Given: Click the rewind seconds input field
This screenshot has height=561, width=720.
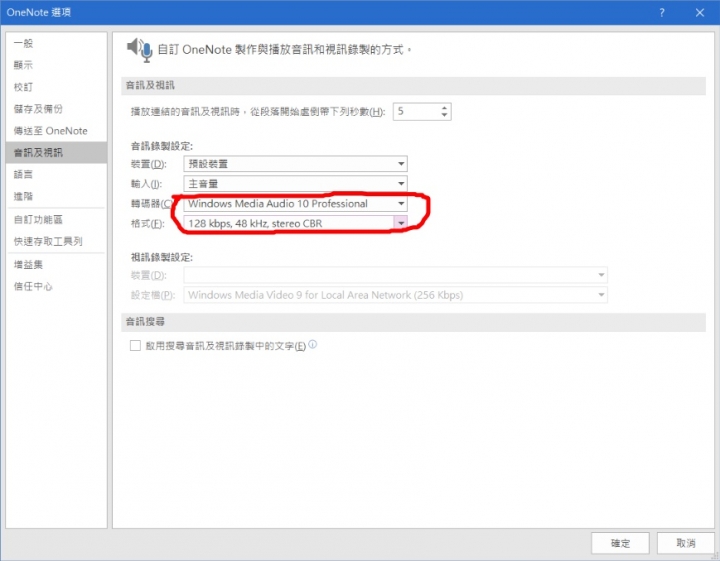Looking at the screenshot, I should point(416,112).
